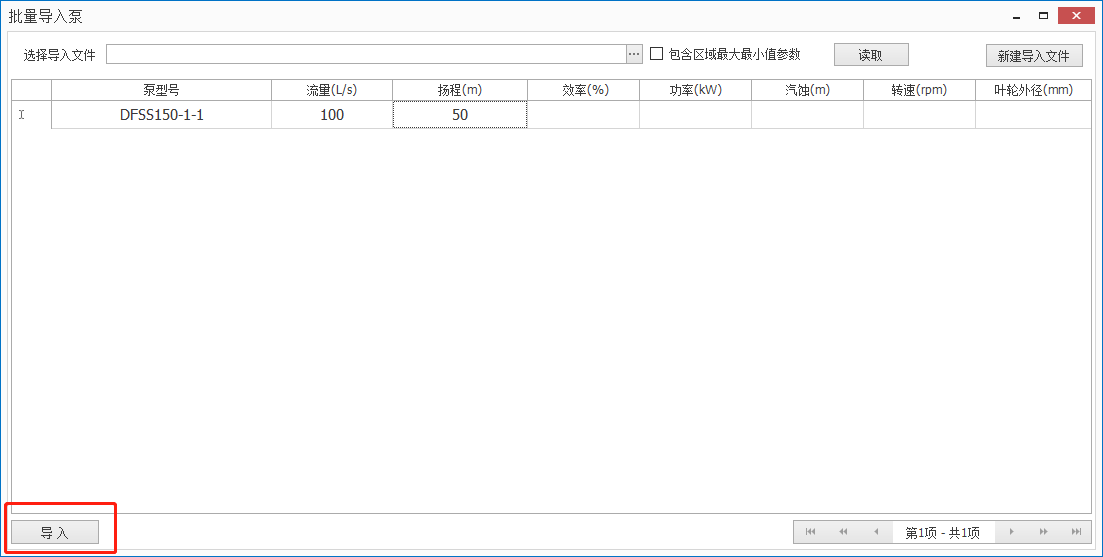Click empty 叶轮外径(mm) cell in DFSS150-1-1 row

tap(1033, 115)
